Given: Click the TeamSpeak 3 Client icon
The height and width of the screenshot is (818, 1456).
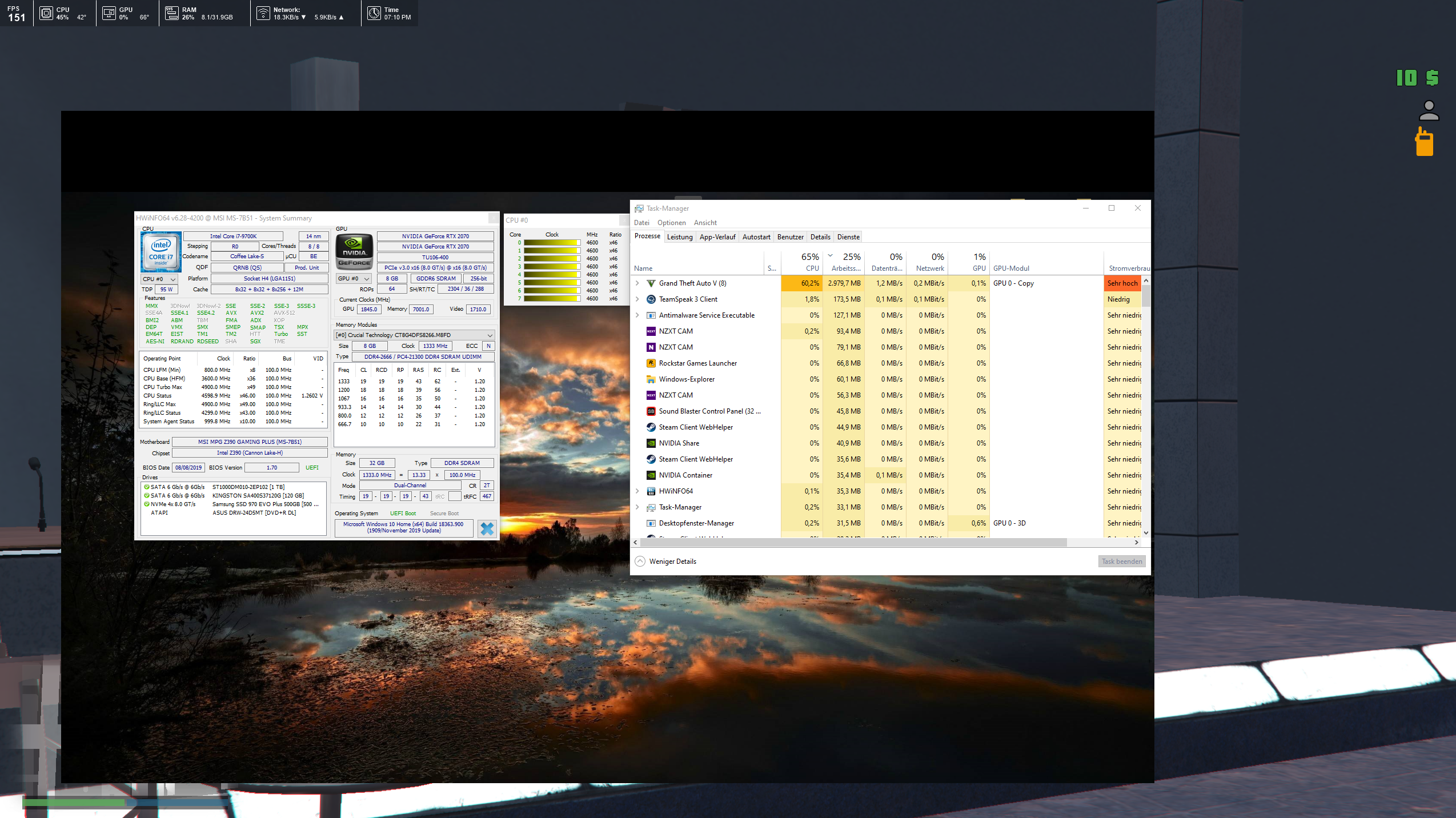Looking at the screenshot, I should [651, 299].
